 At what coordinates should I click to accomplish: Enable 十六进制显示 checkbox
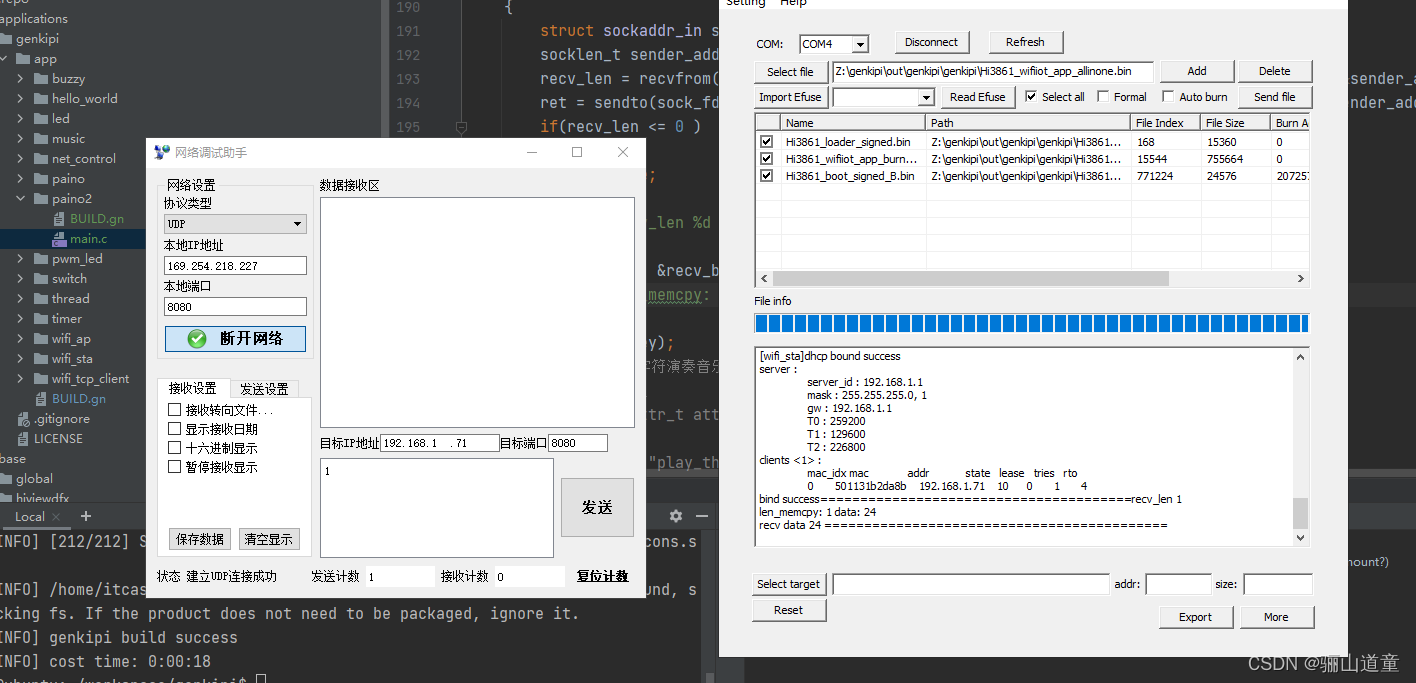click(175, 448)
